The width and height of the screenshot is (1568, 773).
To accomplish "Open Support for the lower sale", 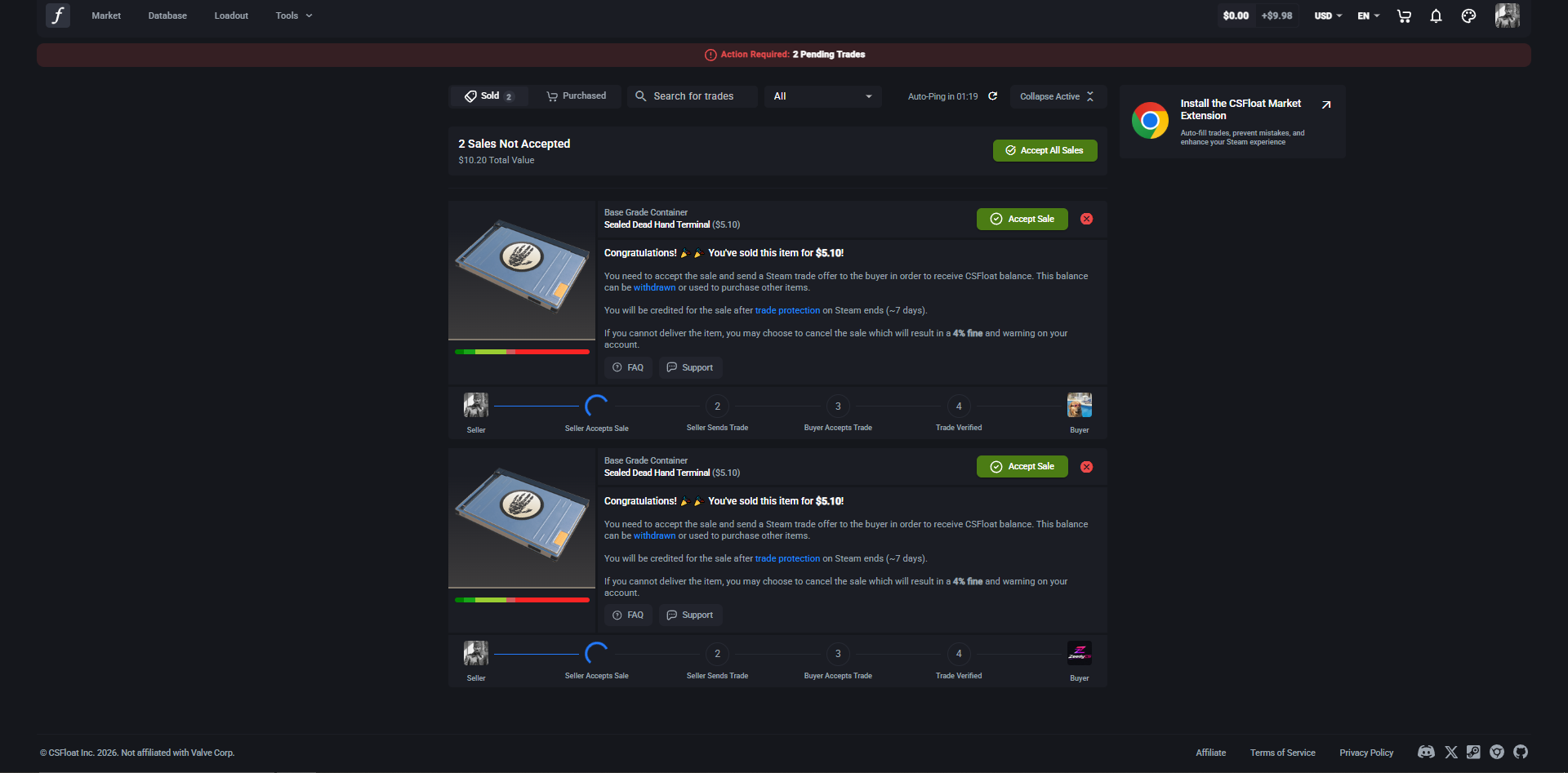I will click(x=690, y=615).
